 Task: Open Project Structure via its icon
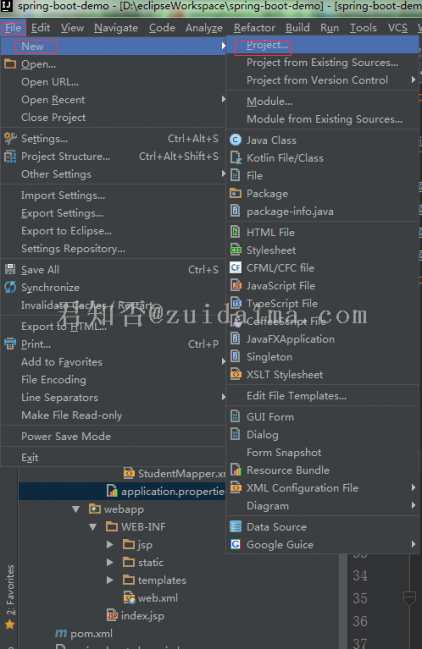coord(10,156)
